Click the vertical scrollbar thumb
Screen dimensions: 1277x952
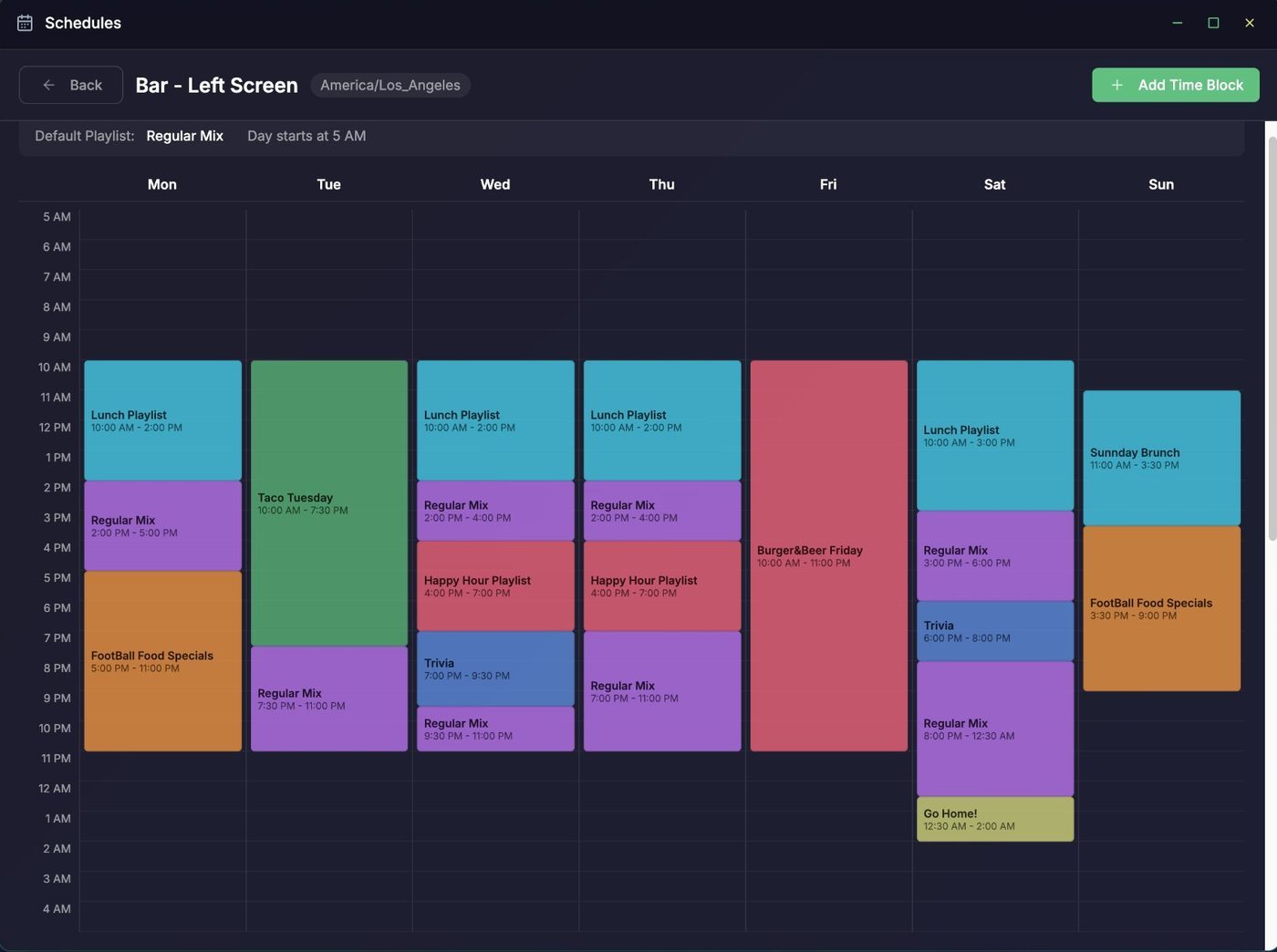tap(1272, 337)
